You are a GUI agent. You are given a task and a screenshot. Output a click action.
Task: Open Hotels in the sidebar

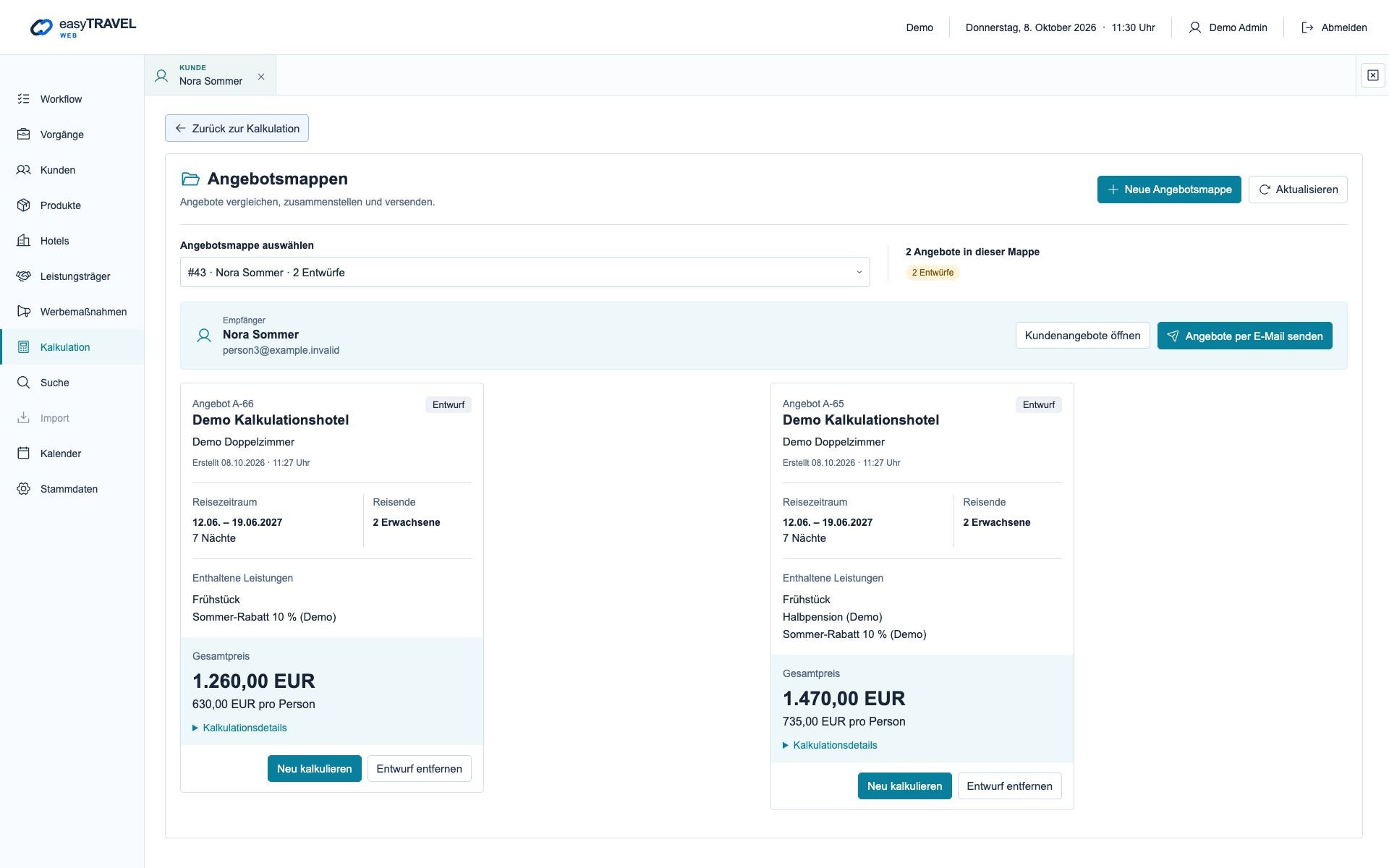[72, 241]
